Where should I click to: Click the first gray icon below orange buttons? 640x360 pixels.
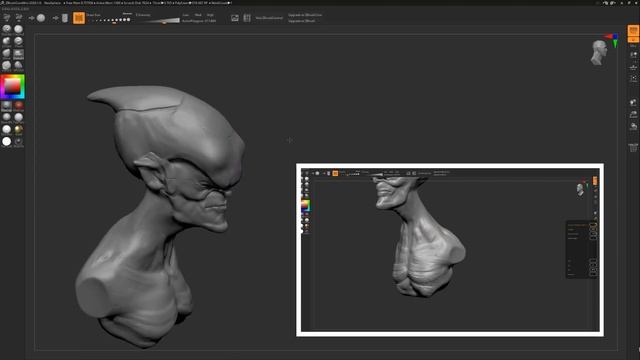633,55
